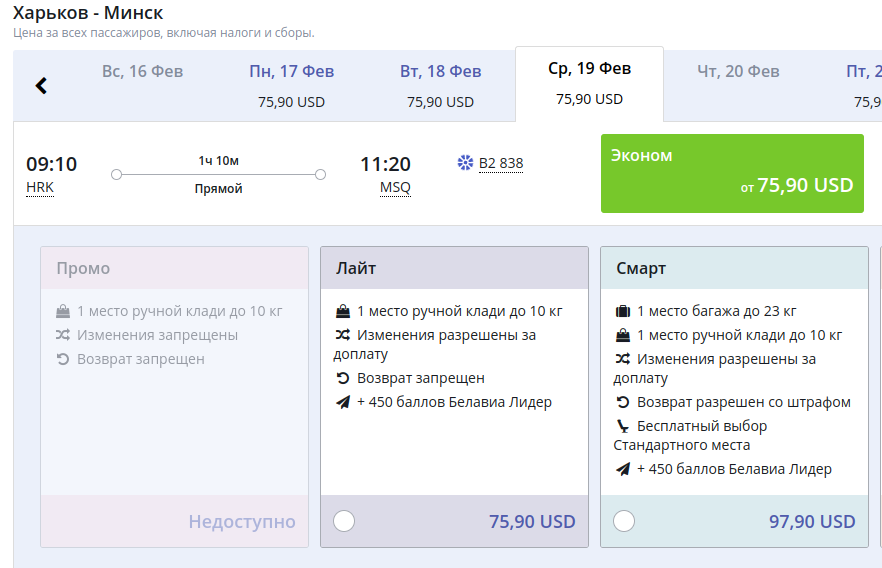
Task: Click the plane points icon in Лайт card
Action: [343, 403]
